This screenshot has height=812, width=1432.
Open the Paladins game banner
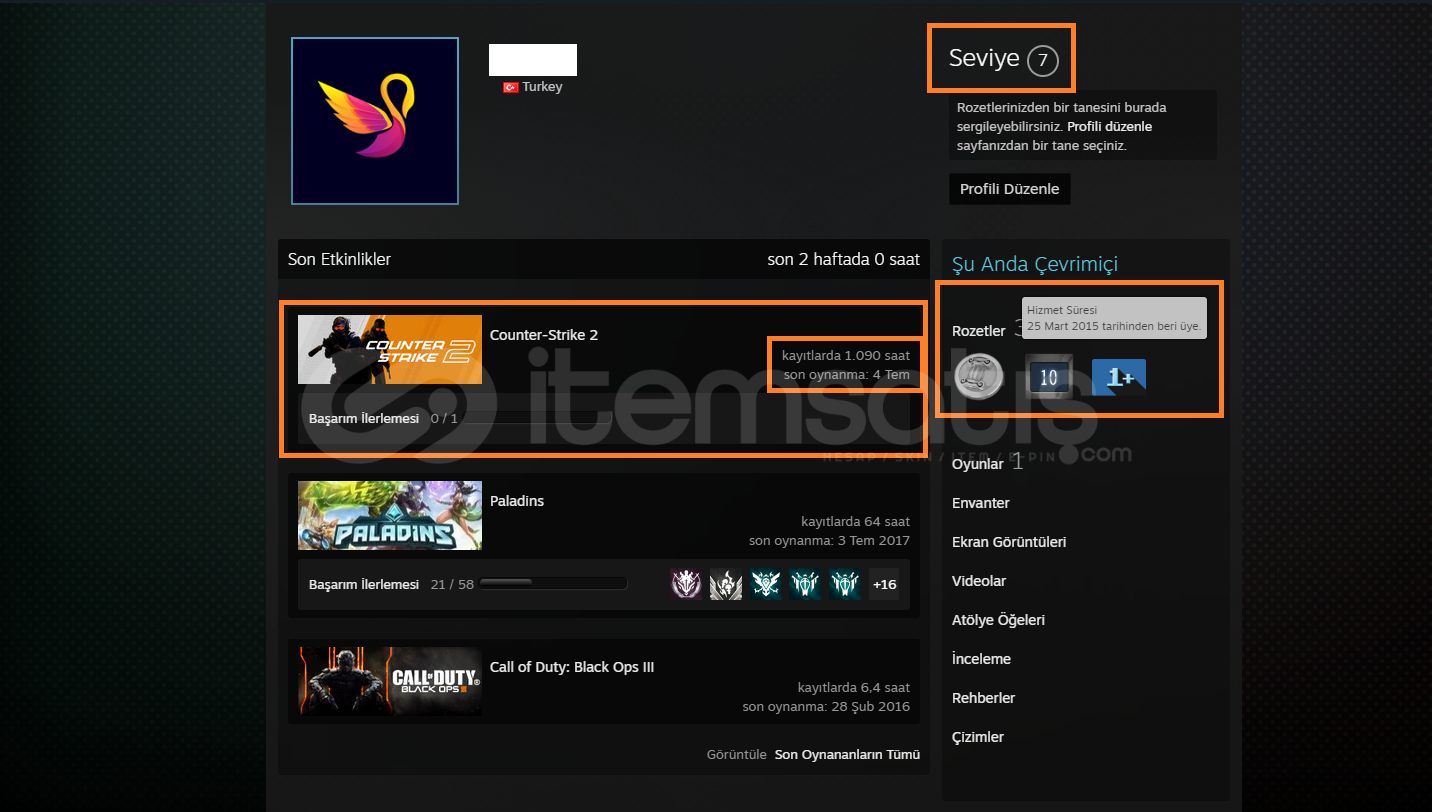pyautogui.click(x=390, y=516)
